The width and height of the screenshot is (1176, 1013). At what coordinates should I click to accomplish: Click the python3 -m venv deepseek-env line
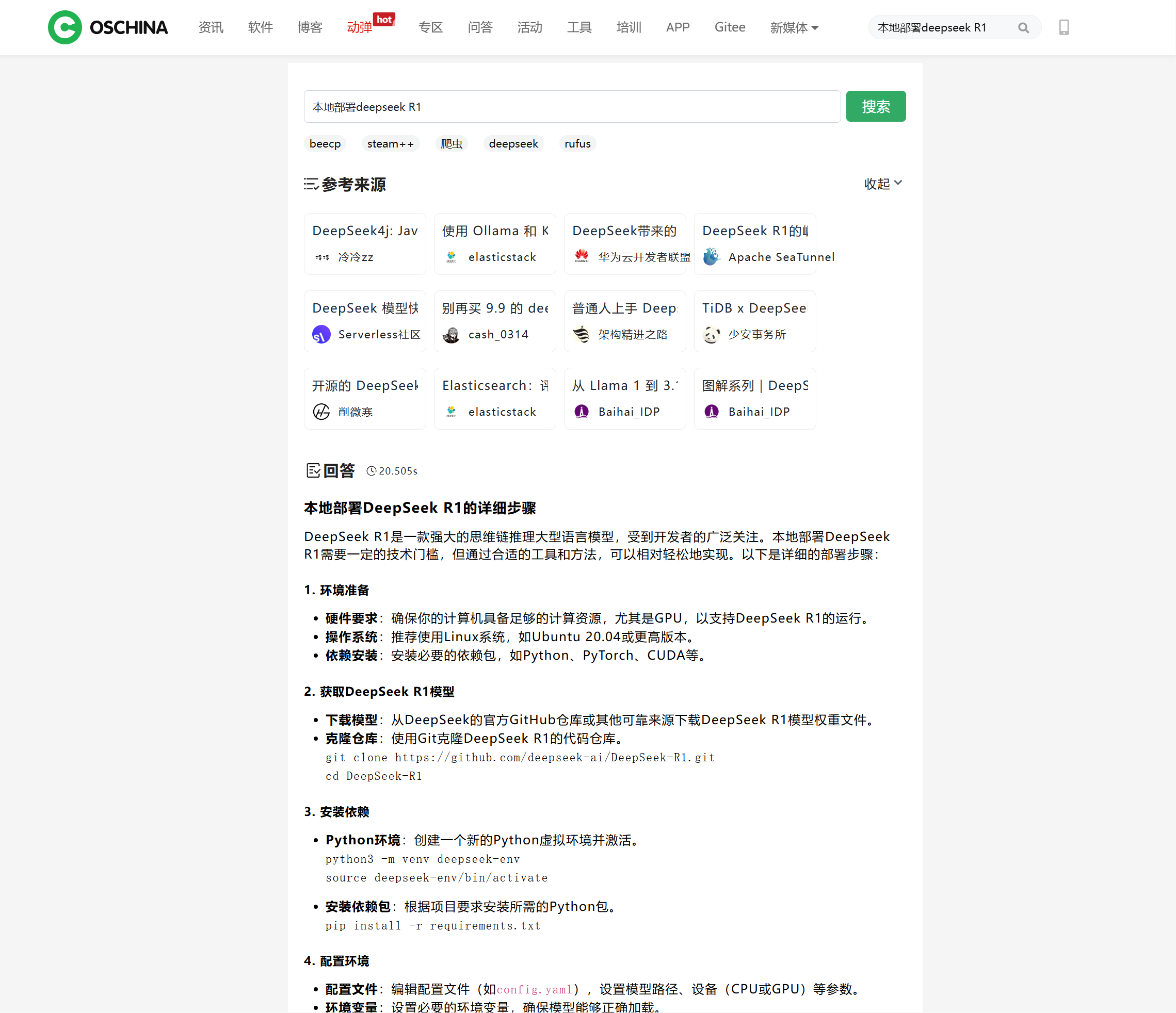pyautogui.click(x=423, y=859)
